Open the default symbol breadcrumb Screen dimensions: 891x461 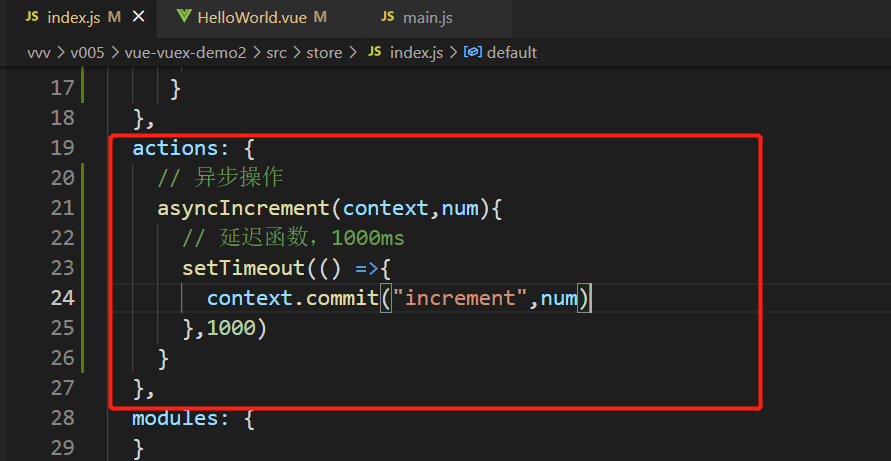[511, 53]
